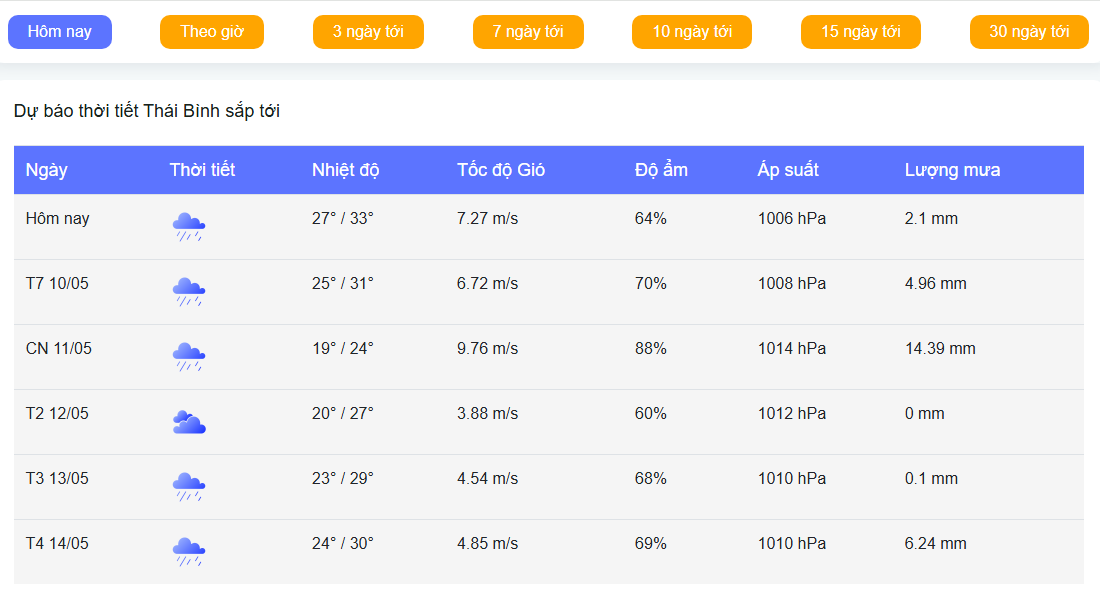Switch to 30 ngày tới forecast
Image resolution: width=1100 pixels, height=603 pixels.
1029,32
